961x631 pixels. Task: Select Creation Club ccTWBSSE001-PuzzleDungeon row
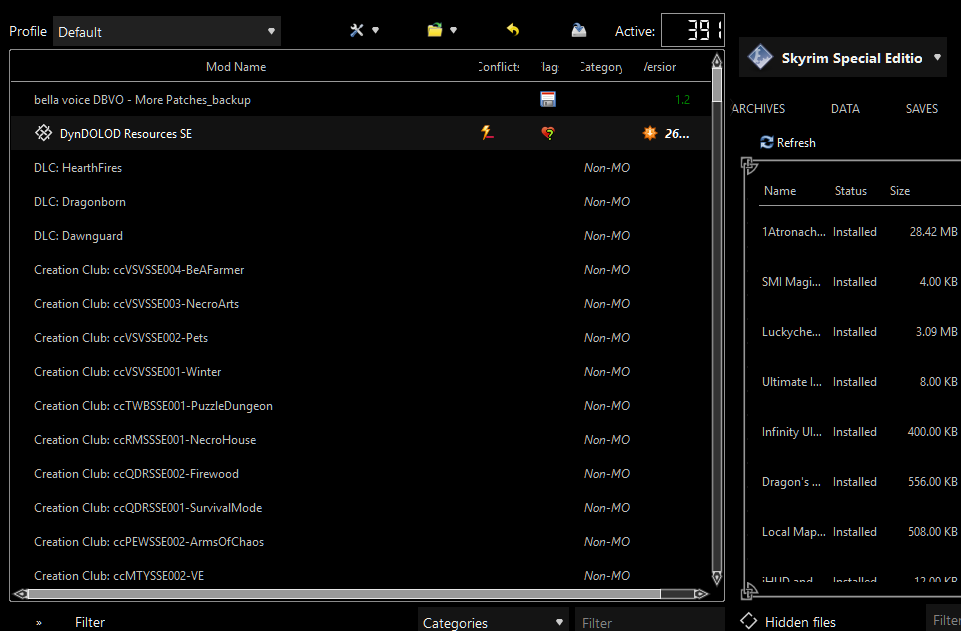[361, 406]
